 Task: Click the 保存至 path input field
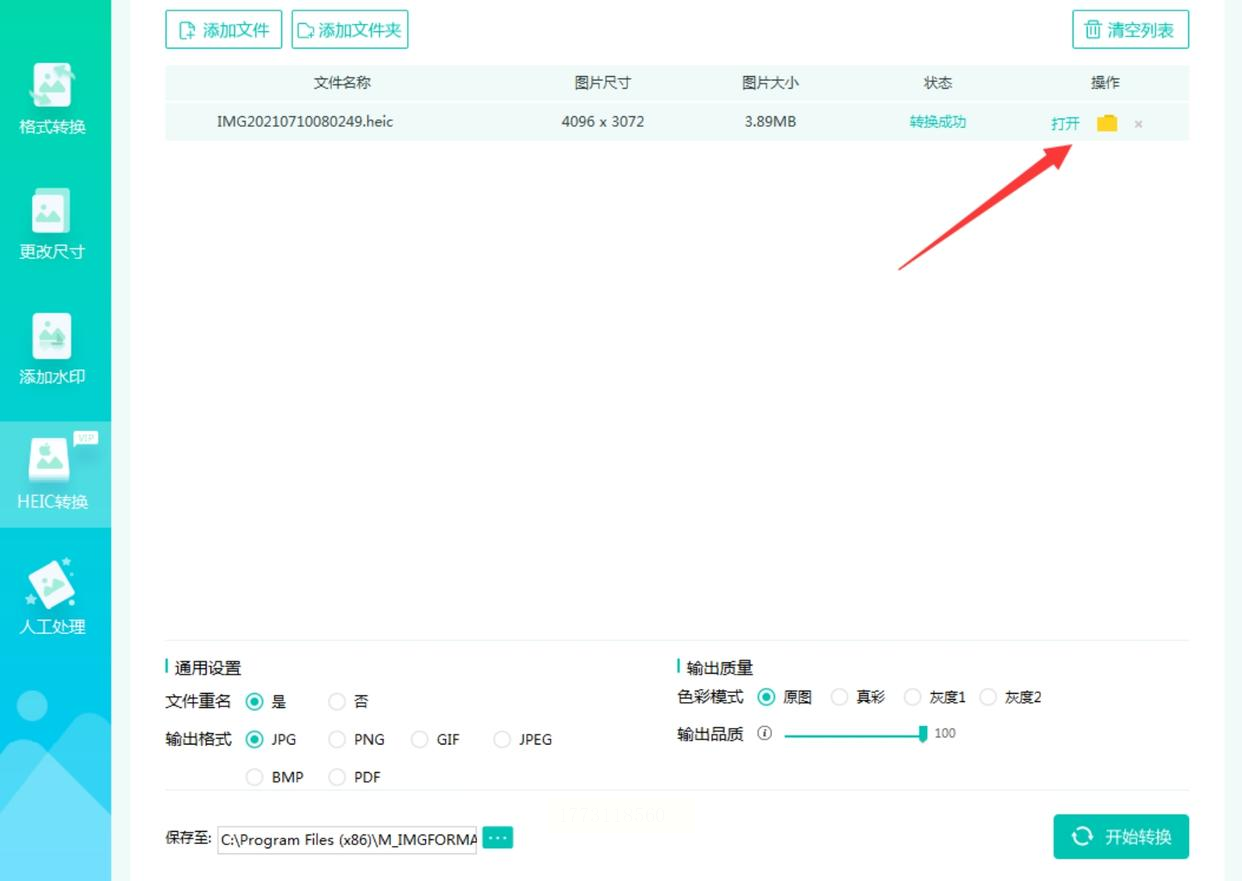[x=347, y=840]
